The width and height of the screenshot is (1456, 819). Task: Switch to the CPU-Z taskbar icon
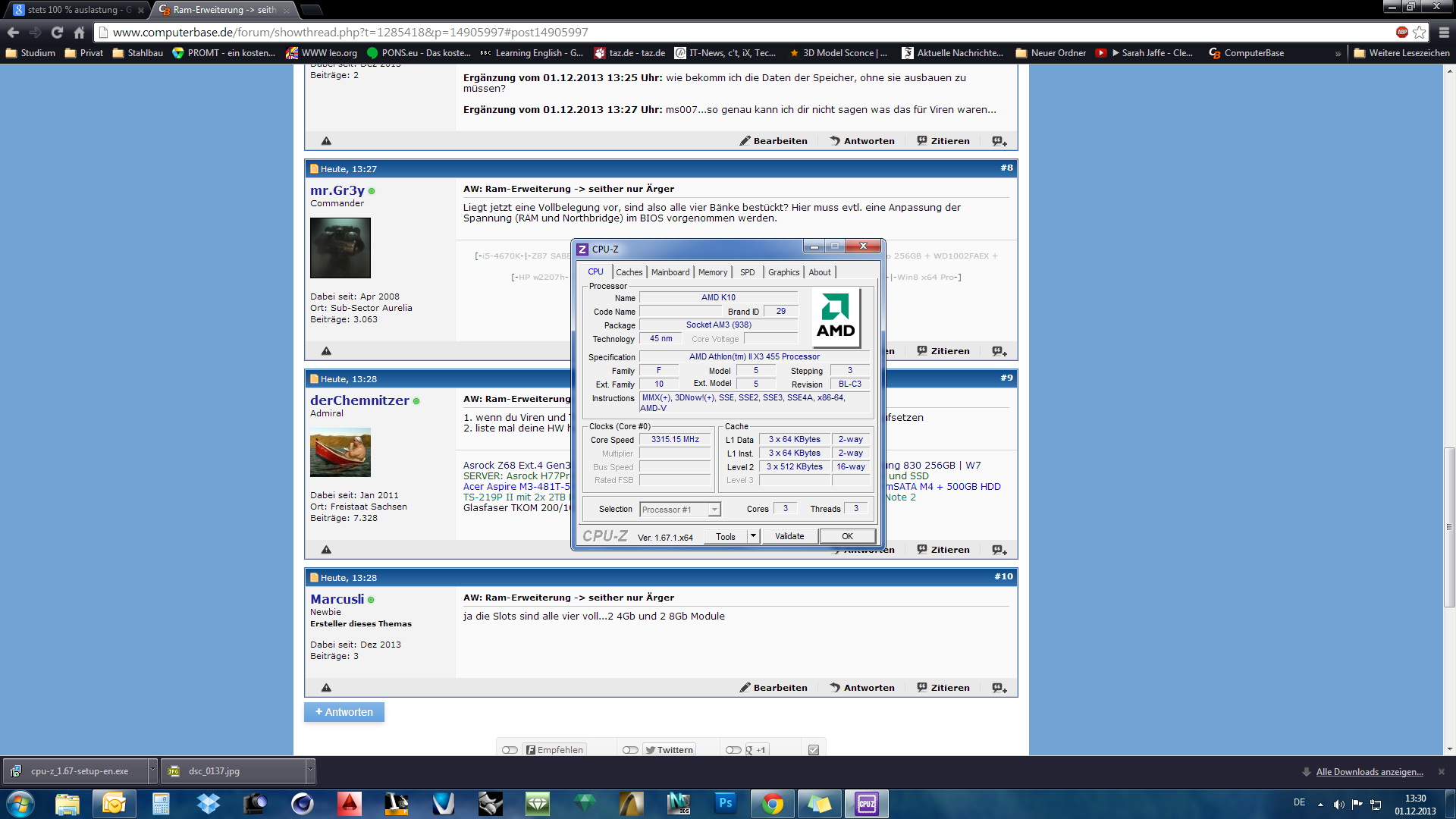(866, 804)
